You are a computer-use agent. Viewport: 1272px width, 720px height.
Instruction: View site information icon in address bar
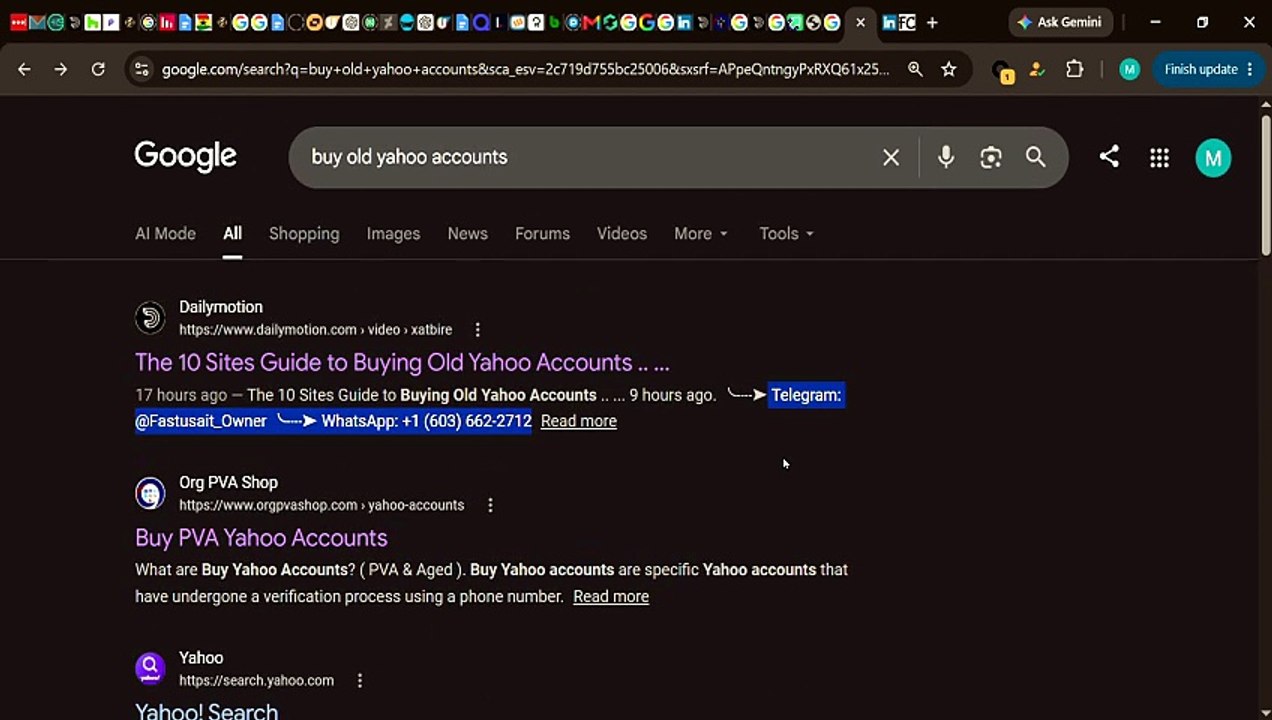tap(141, 69)
